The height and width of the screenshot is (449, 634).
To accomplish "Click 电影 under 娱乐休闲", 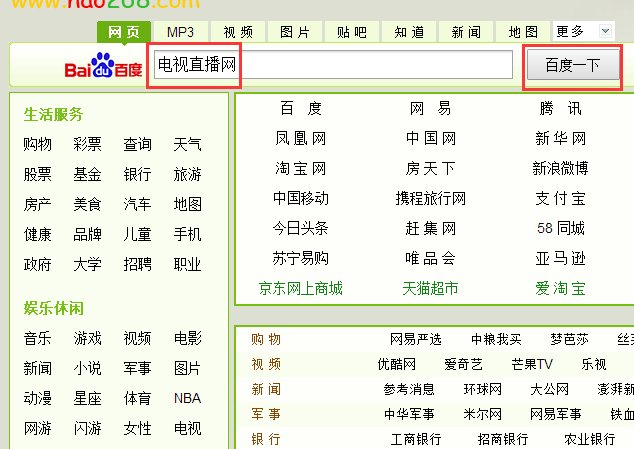I will pyautogui.click(x=187, y=338).
